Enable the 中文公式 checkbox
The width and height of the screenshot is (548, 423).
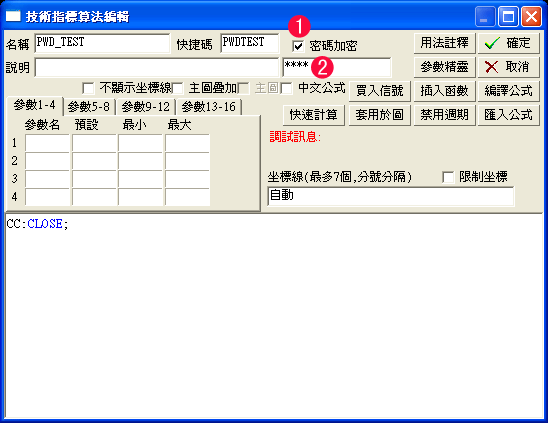point(287,88)
